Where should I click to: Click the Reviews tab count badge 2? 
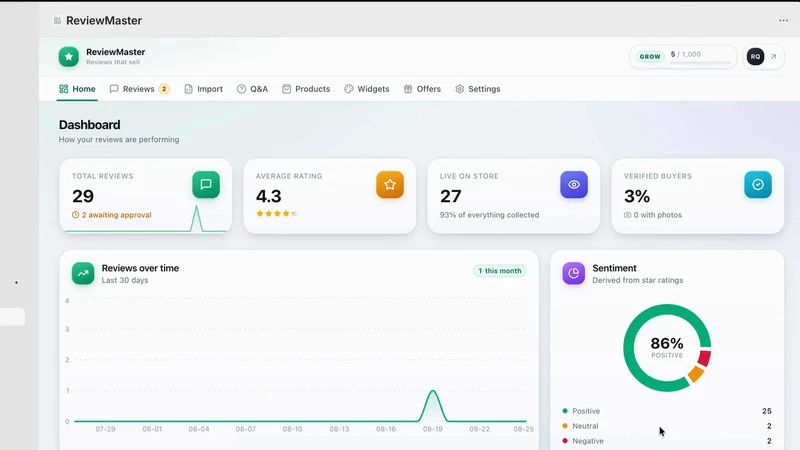point(164,89)
